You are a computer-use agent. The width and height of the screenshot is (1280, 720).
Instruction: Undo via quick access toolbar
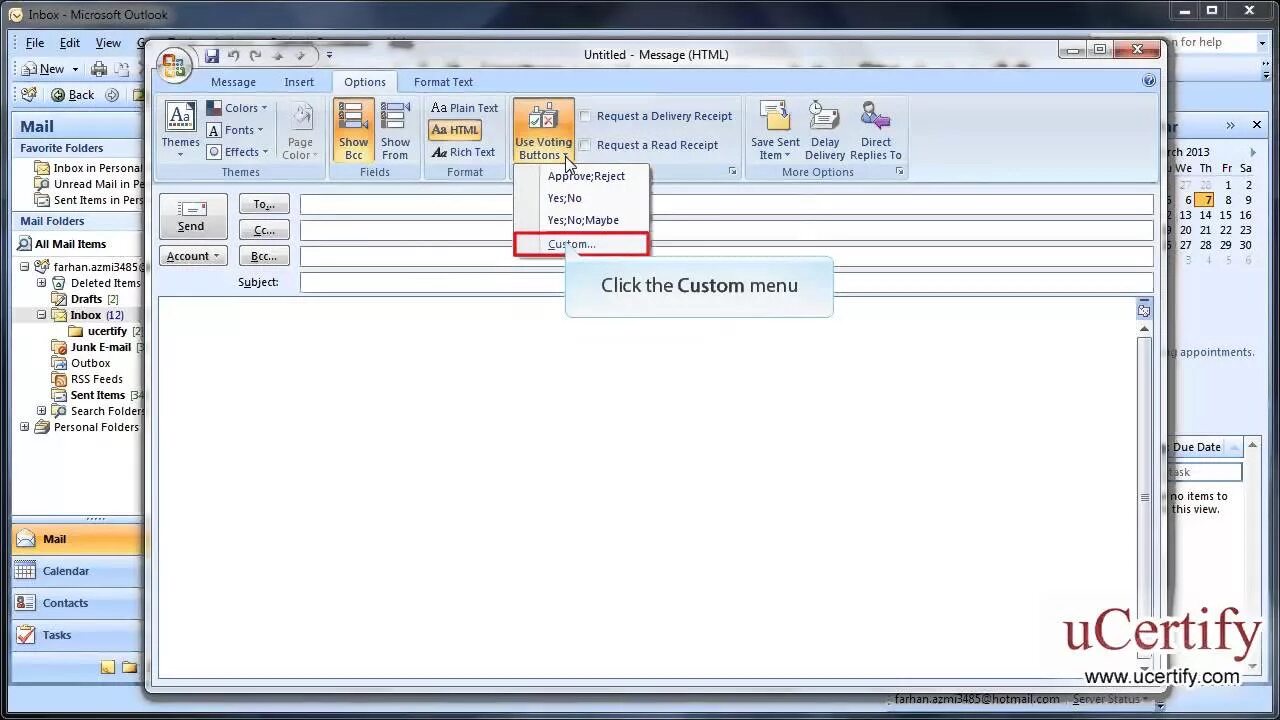(234, 56)
